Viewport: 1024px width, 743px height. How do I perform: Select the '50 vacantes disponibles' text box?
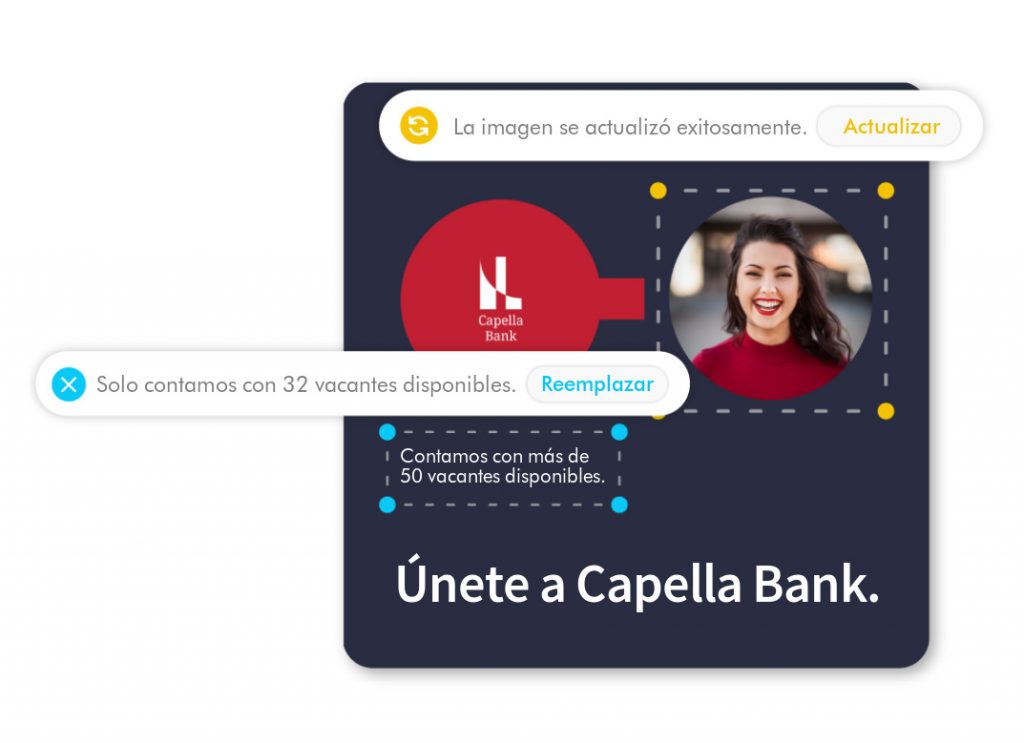(x=503, y=466)
